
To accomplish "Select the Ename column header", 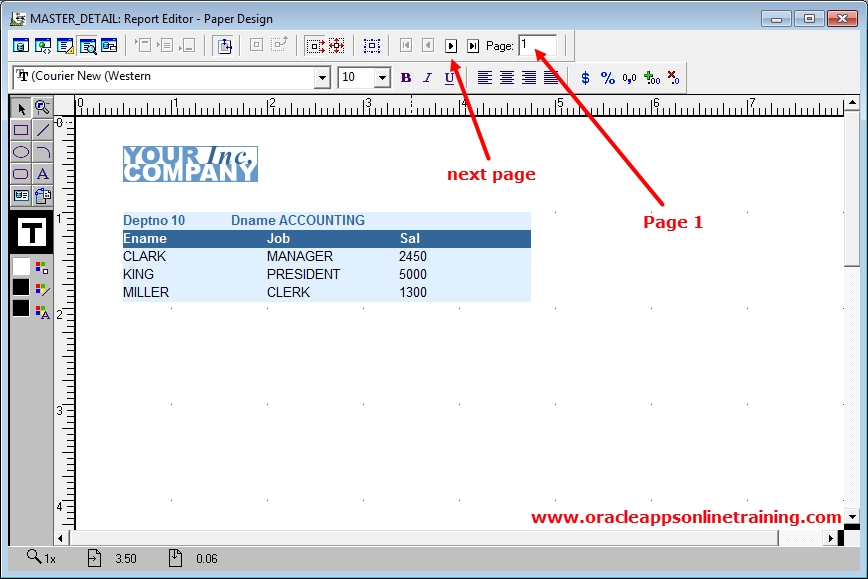I will pos(145,239).
